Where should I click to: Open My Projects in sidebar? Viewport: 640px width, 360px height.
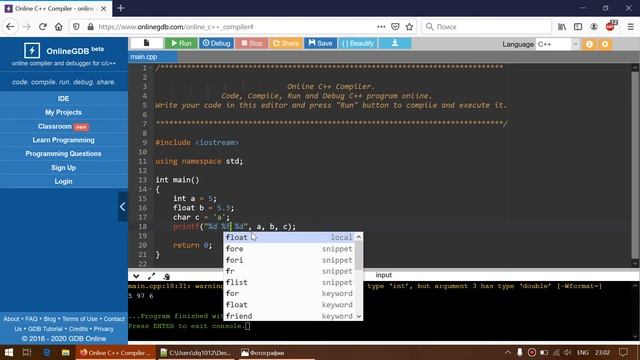click(63, 112)
